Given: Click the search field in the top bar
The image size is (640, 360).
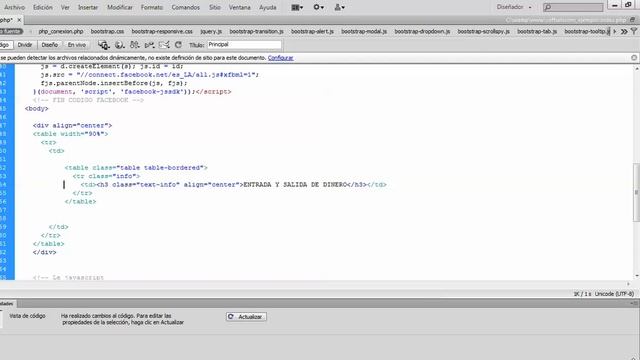Looking at the screenshot, I should pyautogui.click(x=573, y=7).
